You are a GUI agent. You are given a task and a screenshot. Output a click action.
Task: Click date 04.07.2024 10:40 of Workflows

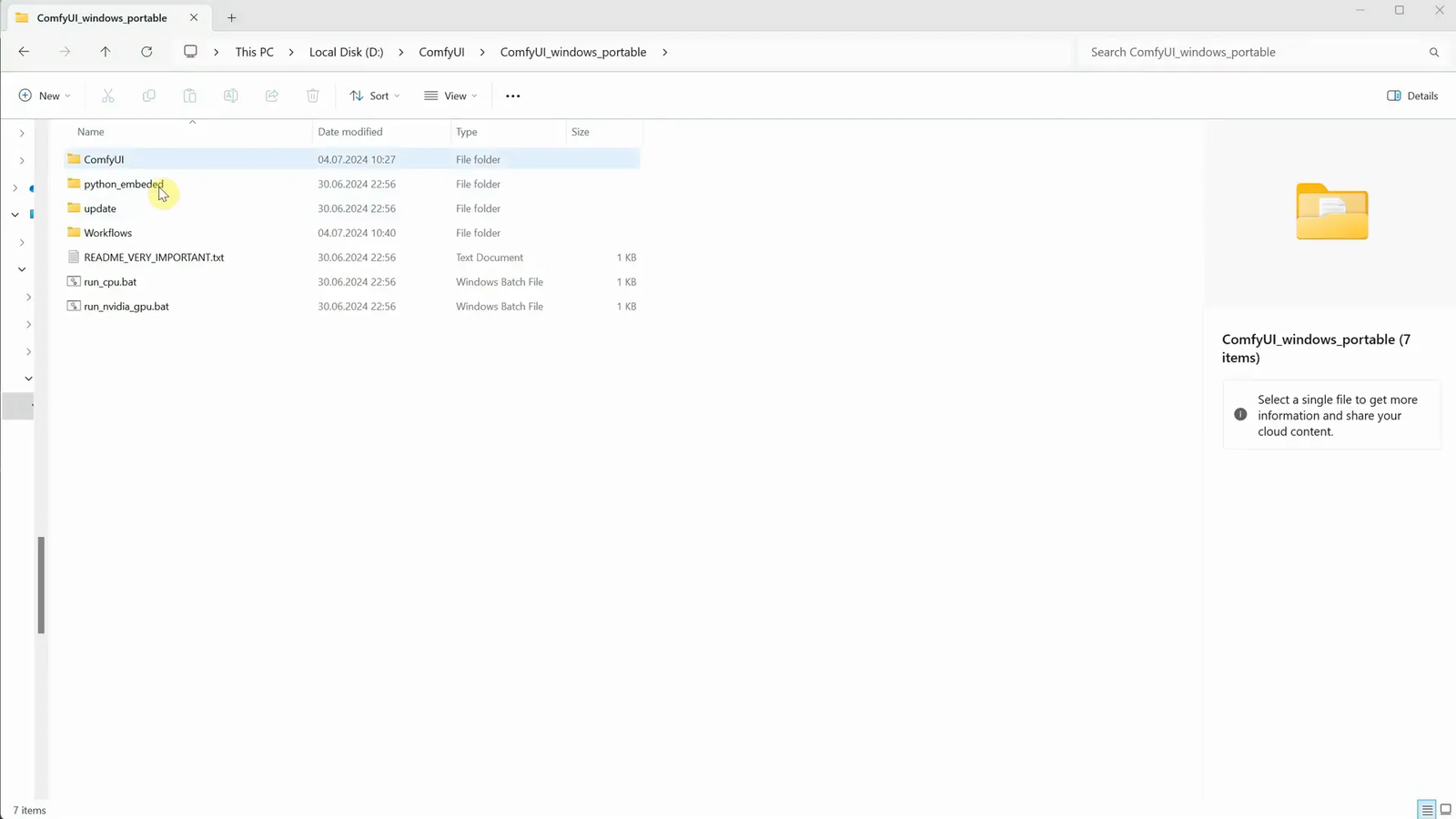[x=357, y=233]
